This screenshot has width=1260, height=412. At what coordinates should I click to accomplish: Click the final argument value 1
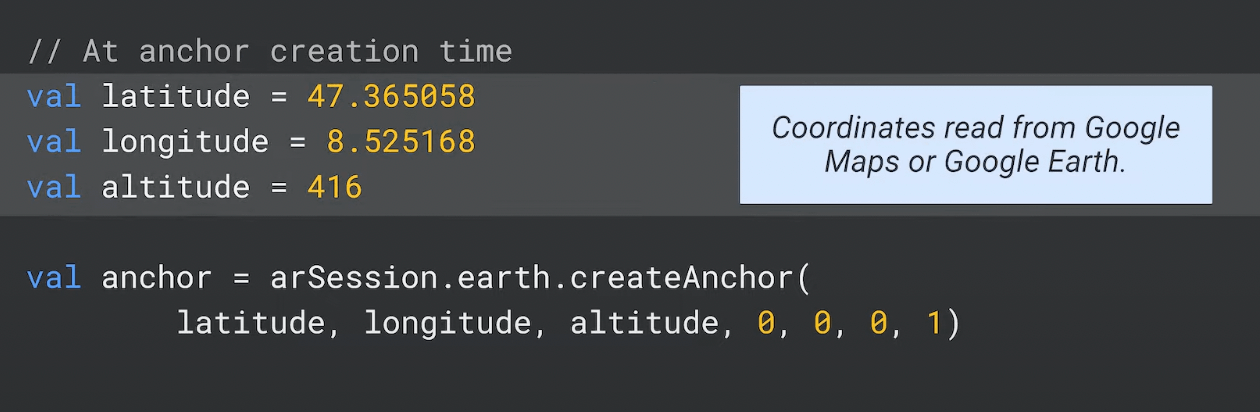pos(934,323)
